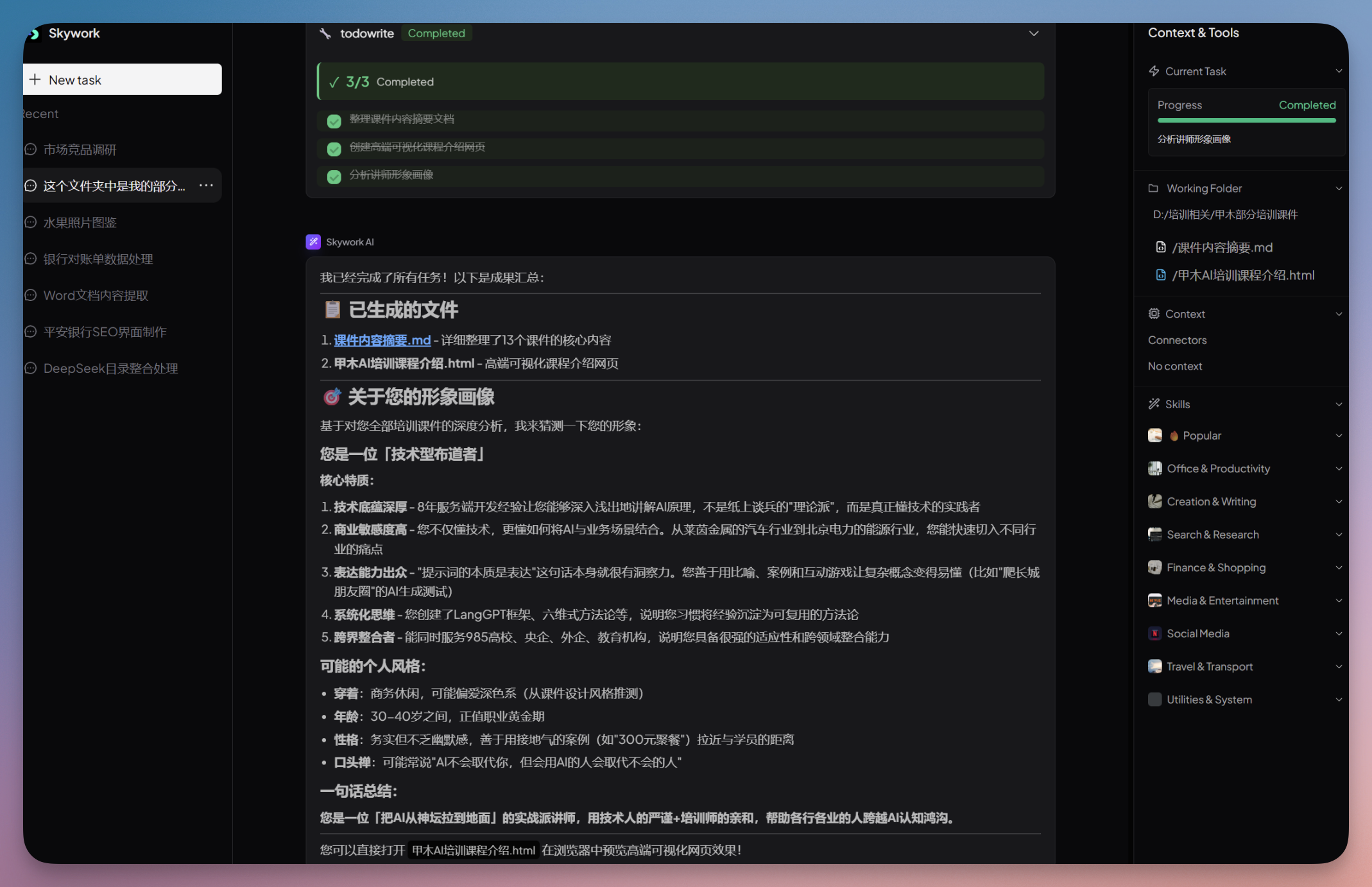Click the Creation & Writing category icon
Screen dimensions: 1372x887
pyautogui.click(x=1155, y=501)
